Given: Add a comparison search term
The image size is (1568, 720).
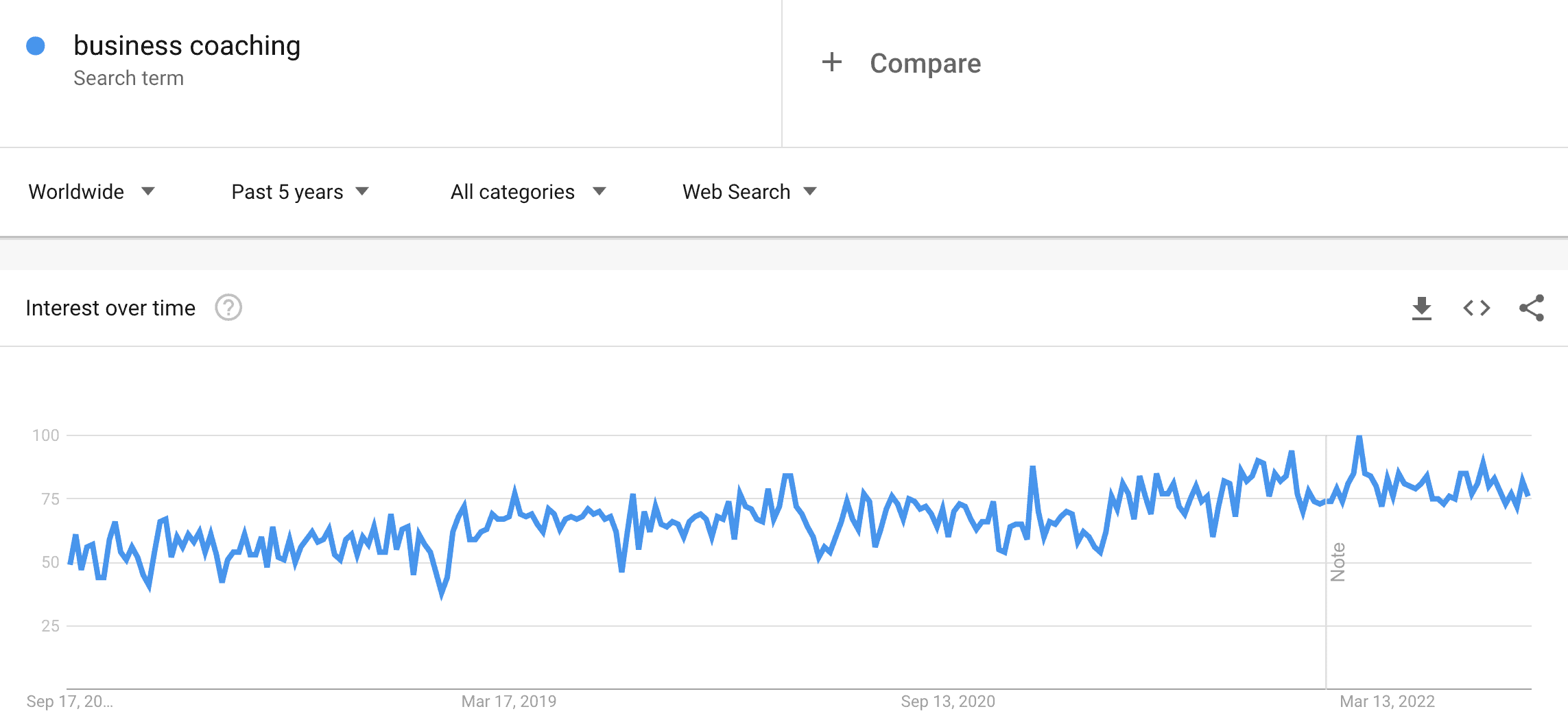Looking at the screenshot, I should (925, 62).
